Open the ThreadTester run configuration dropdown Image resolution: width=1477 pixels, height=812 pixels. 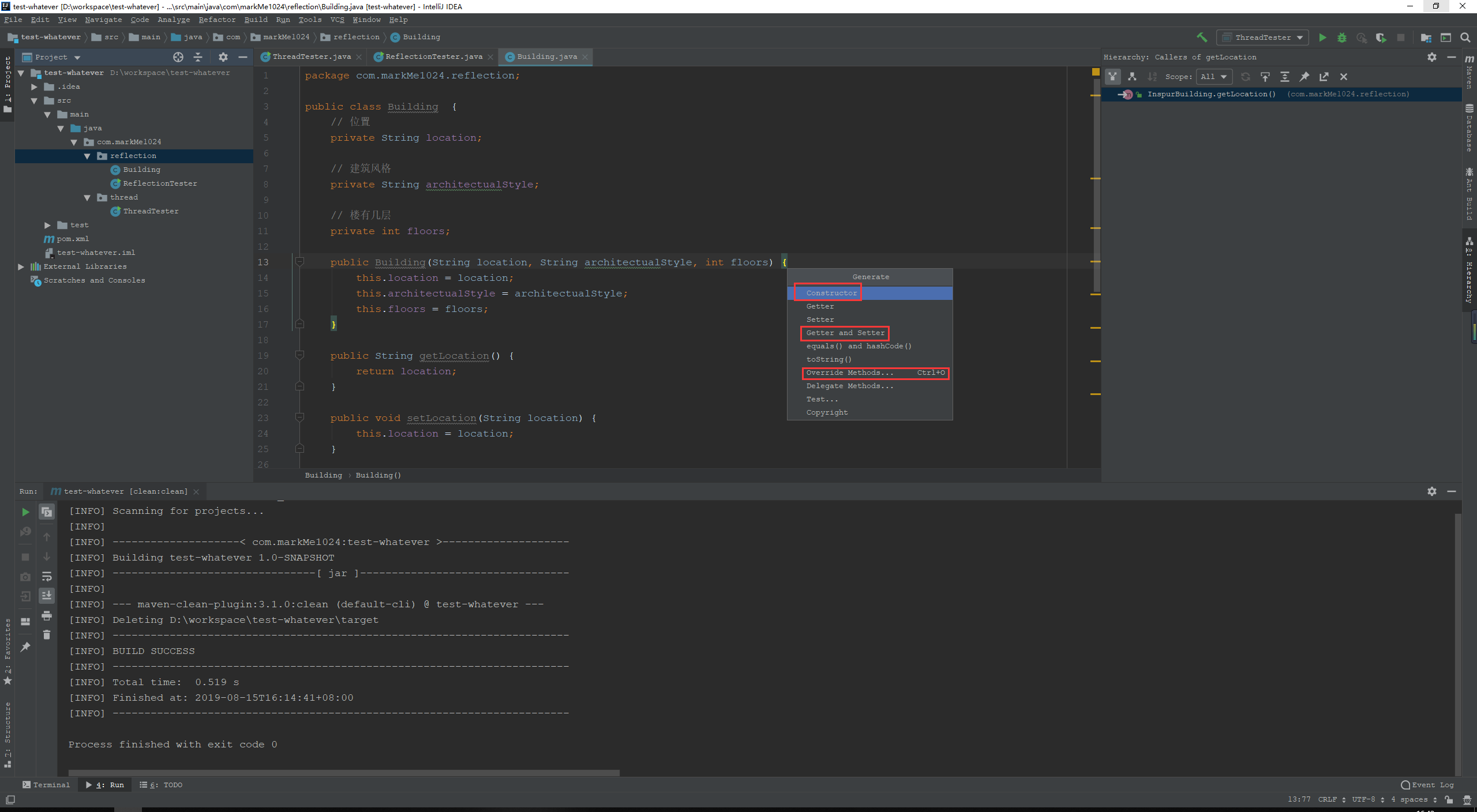coord(1262,37)
